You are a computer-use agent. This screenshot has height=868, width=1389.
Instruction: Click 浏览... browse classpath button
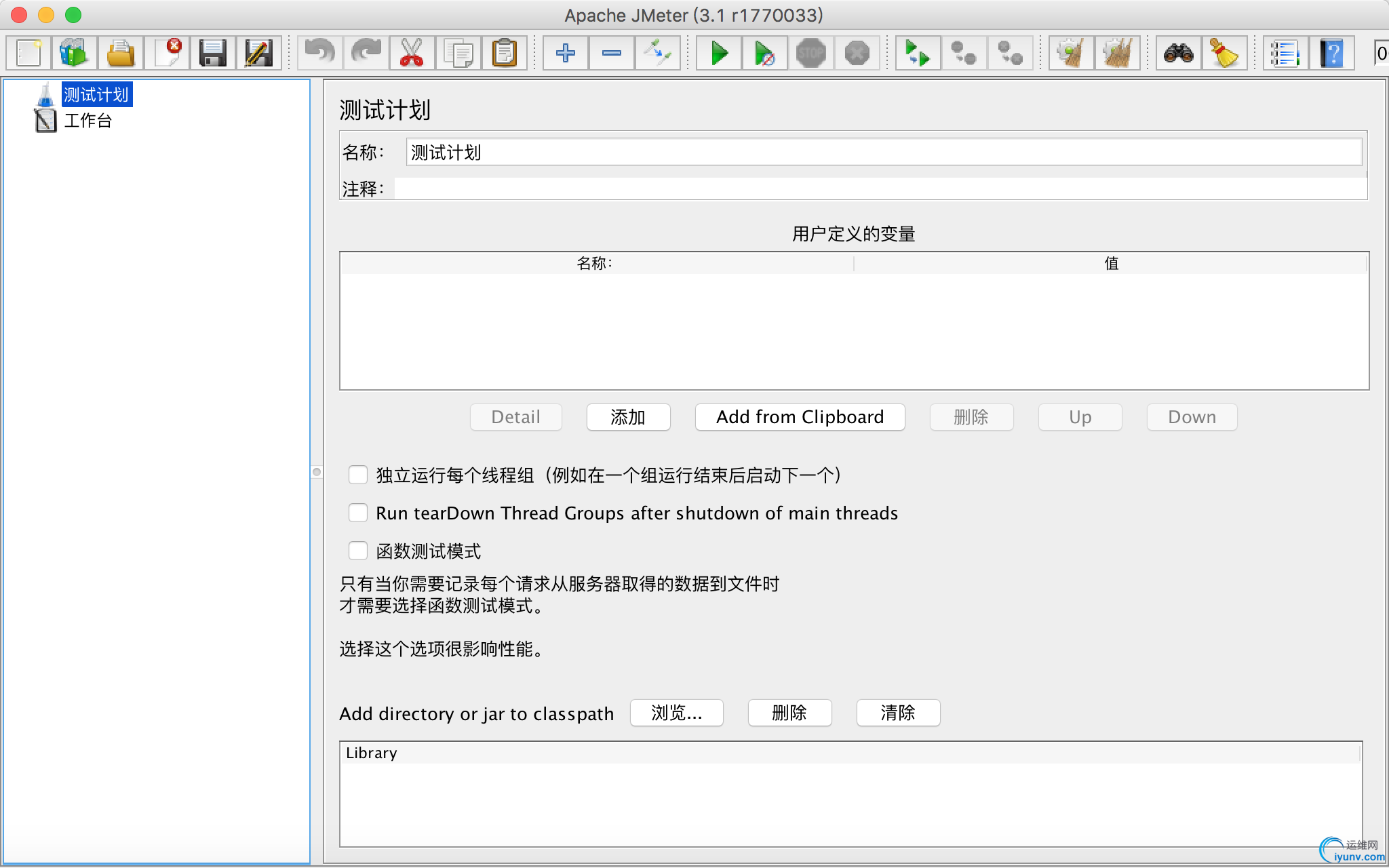click(677, 713)
